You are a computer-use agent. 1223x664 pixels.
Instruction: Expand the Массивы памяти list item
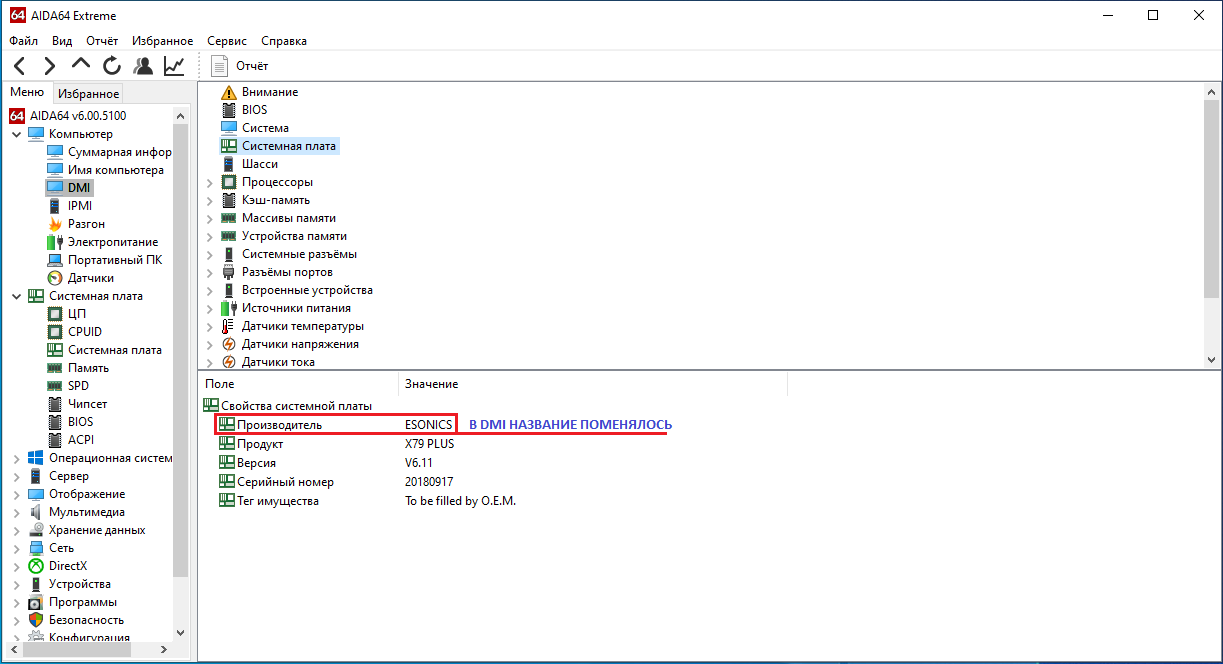[x=210, y=218]
